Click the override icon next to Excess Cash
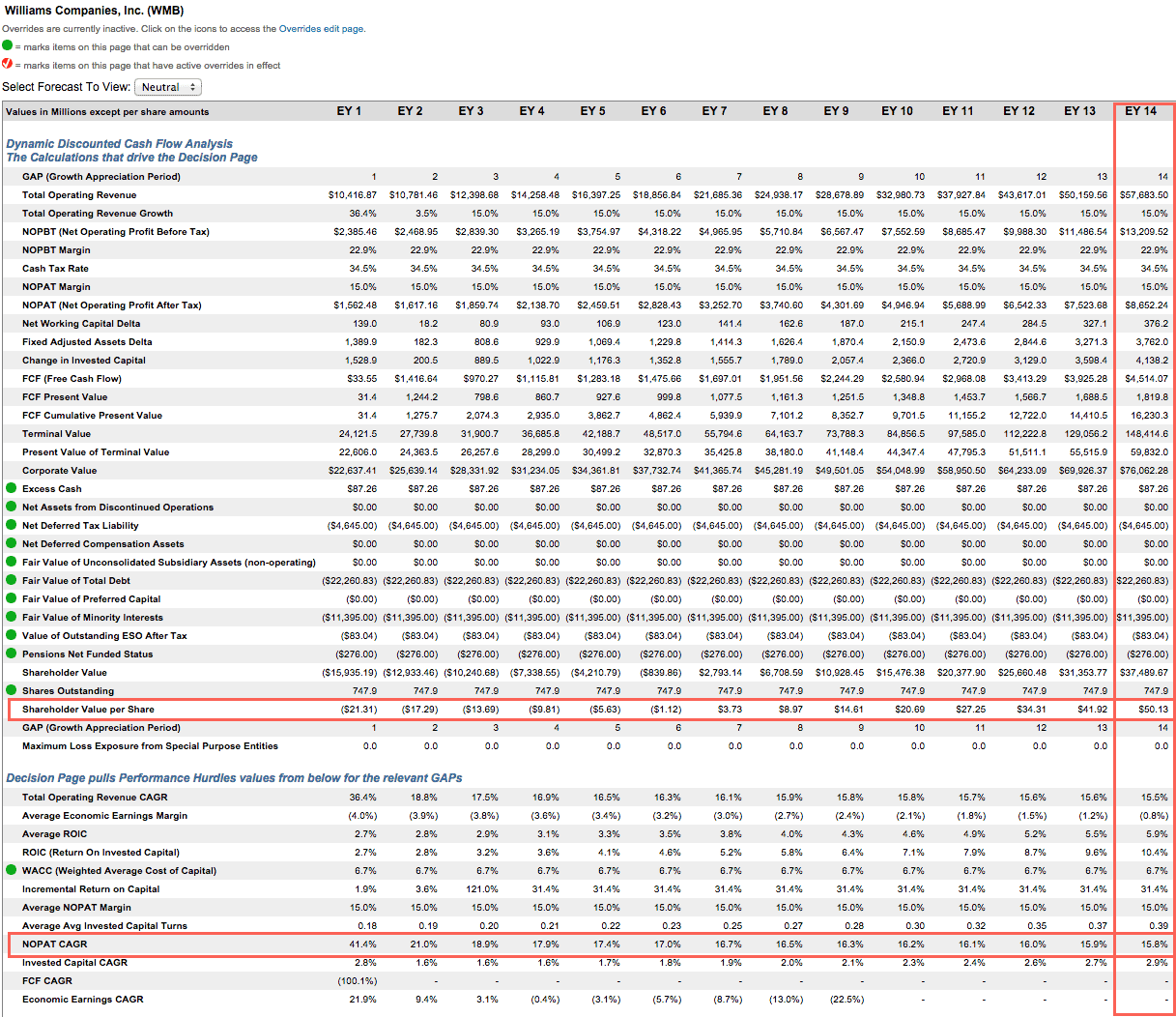The image size is (1176, 1017). (11, 488)
